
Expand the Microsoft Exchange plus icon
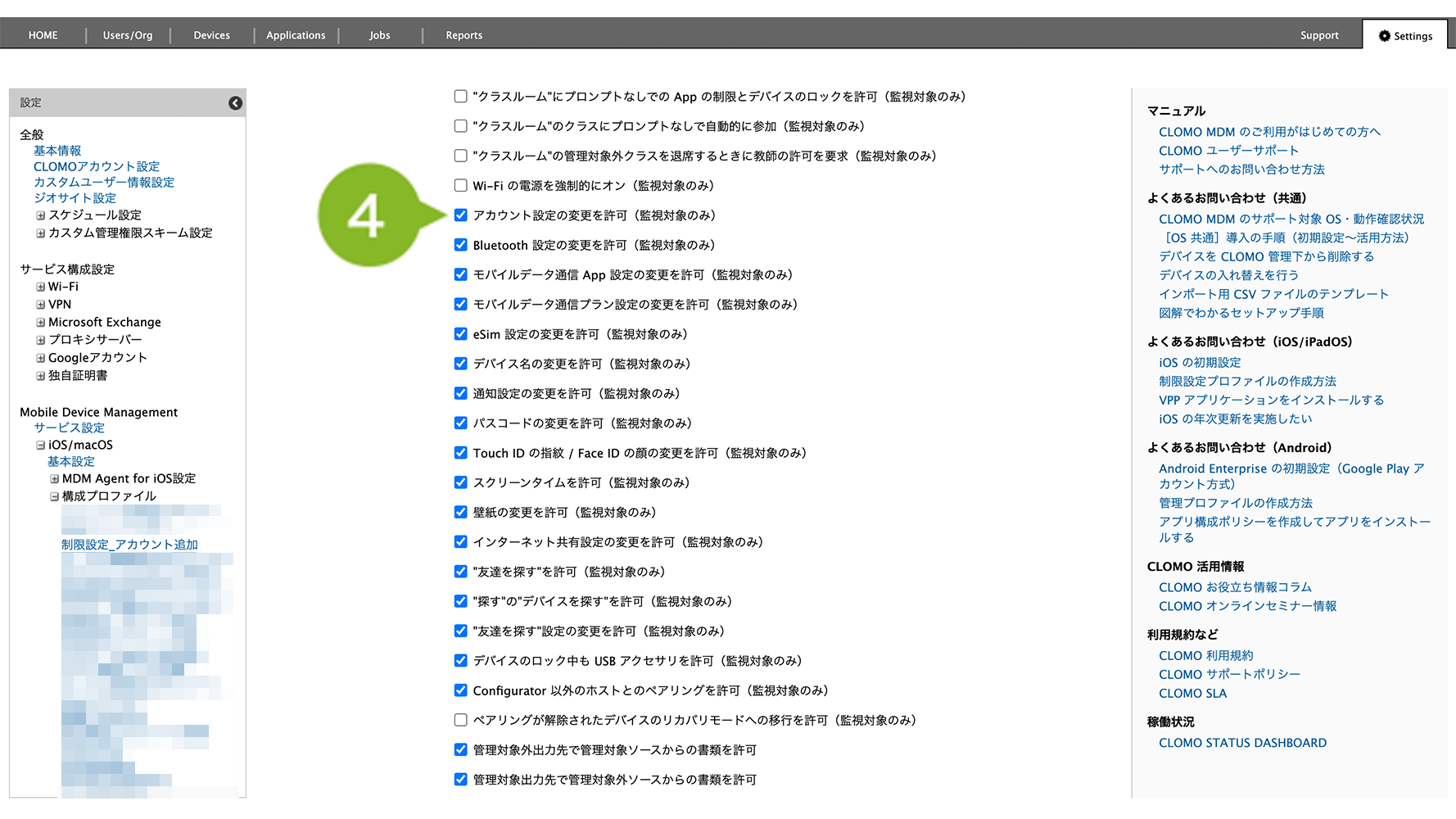(40, 323)
